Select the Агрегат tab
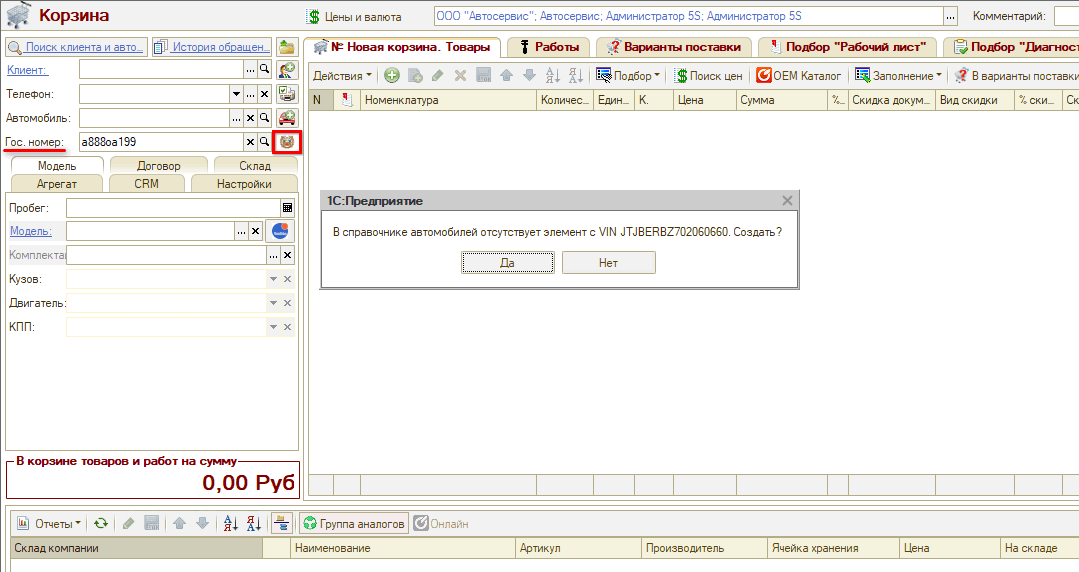 pos(56,184)
